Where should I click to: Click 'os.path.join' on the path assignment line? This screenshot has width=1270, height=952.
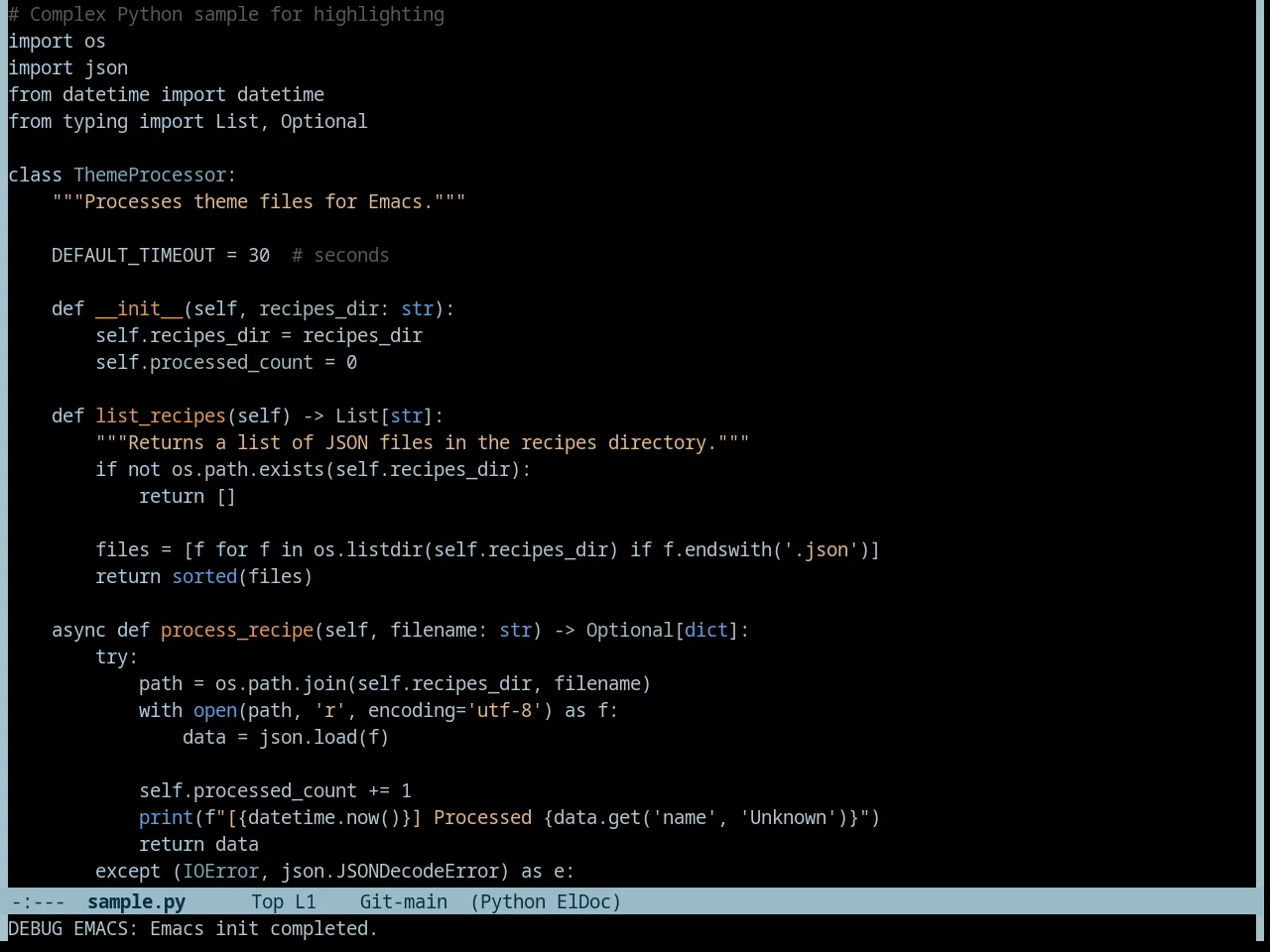pyautogui.click(x=281, y=683)
